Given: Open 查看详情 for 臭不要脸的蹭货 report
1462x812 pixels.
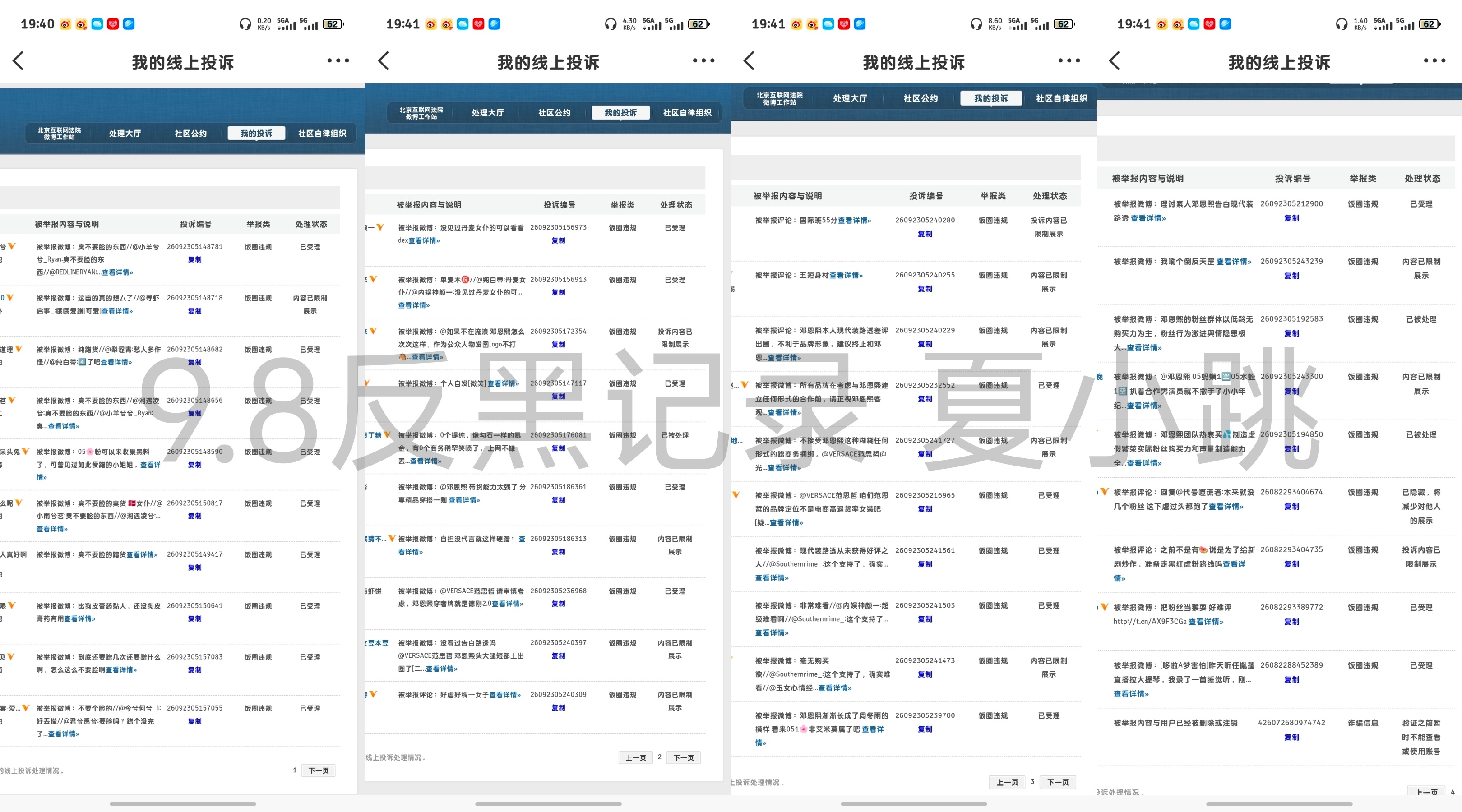Looking at the screenshot, I should (142, 554).
